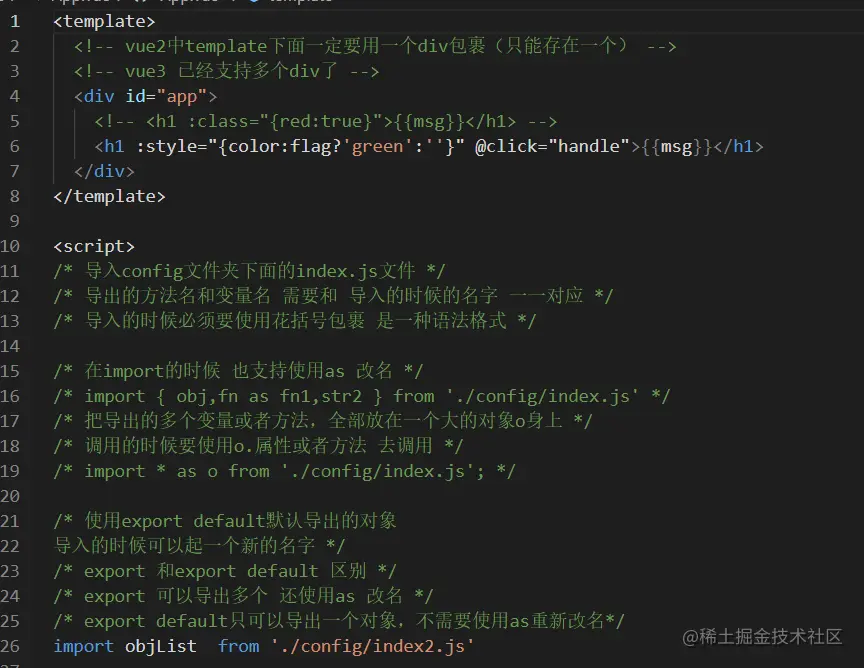Click the comment about vue2 template needing one div

pyautogui.click(x=375, y=46)
